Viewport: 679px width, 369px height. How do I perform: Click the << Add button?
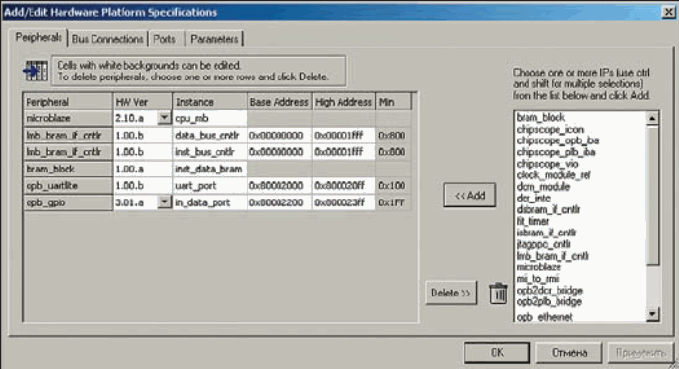(469, 195)
